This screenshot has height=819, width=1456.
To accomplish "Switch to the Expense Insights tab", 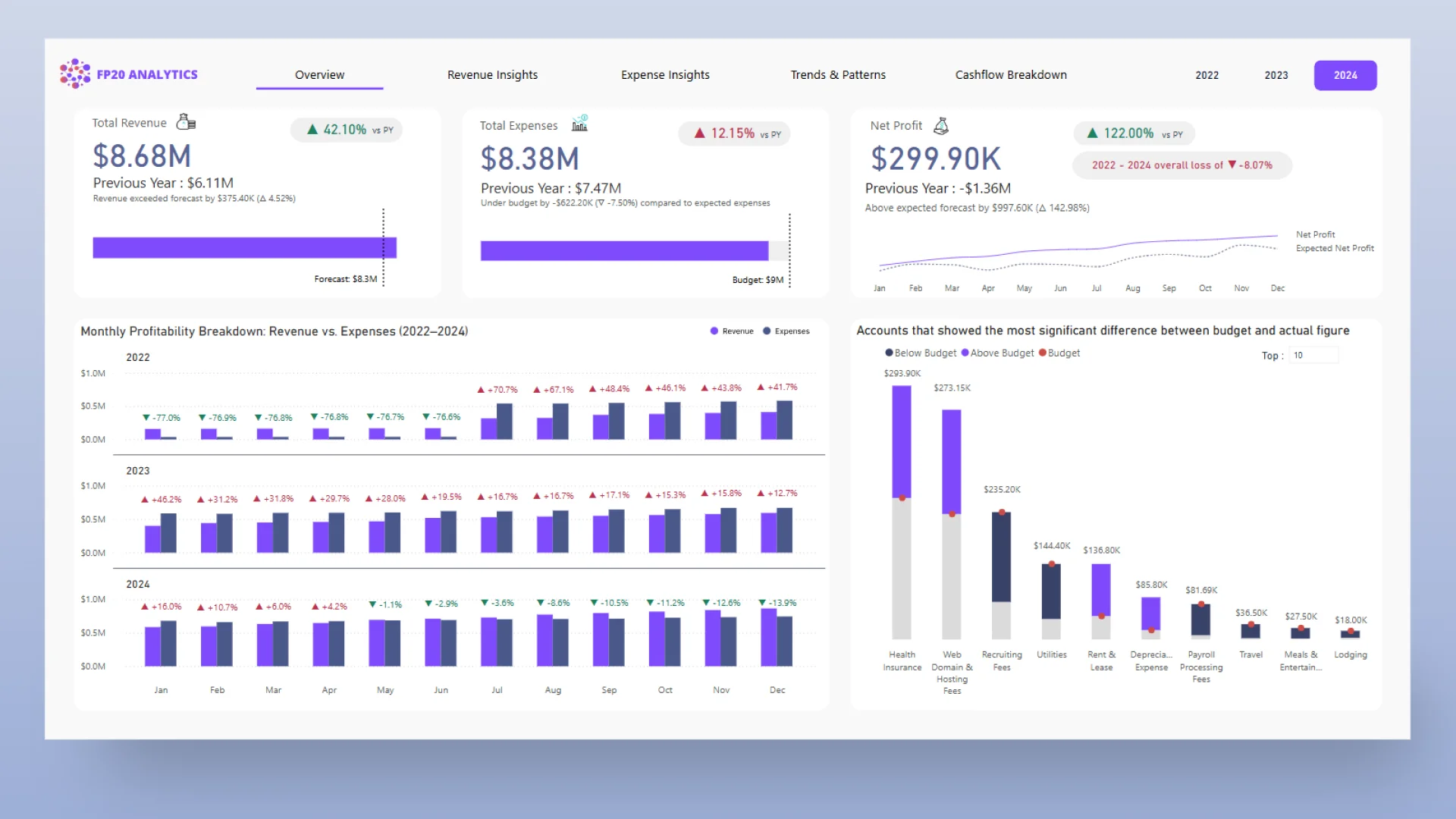I will [665, 75].
